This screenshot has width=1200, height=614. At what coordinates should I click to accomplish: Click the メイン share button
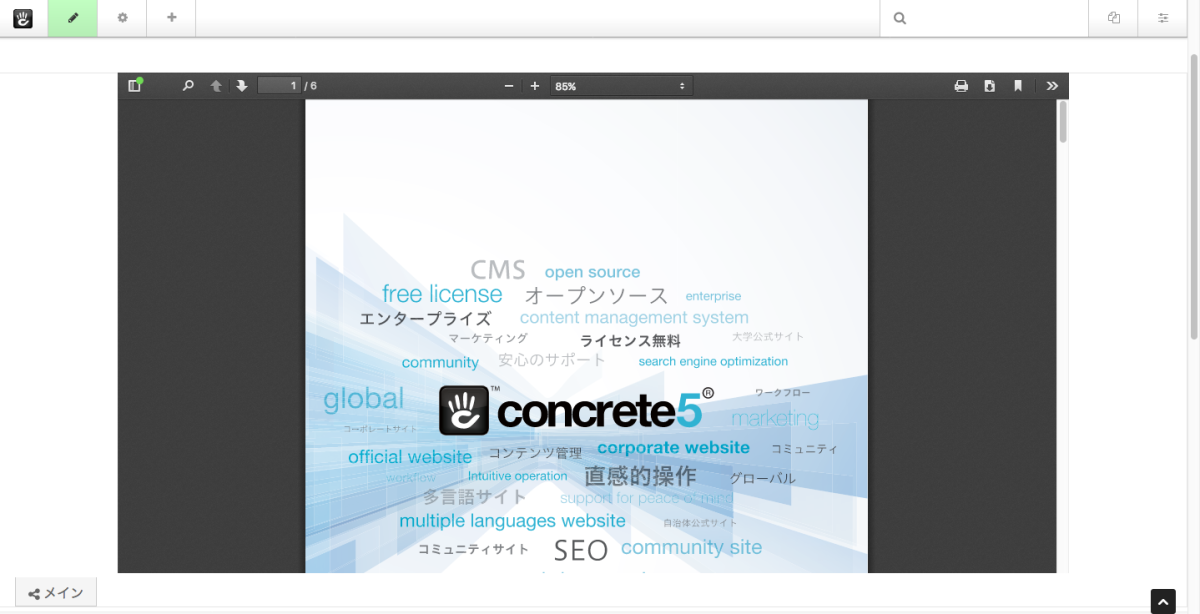[56, 593]
